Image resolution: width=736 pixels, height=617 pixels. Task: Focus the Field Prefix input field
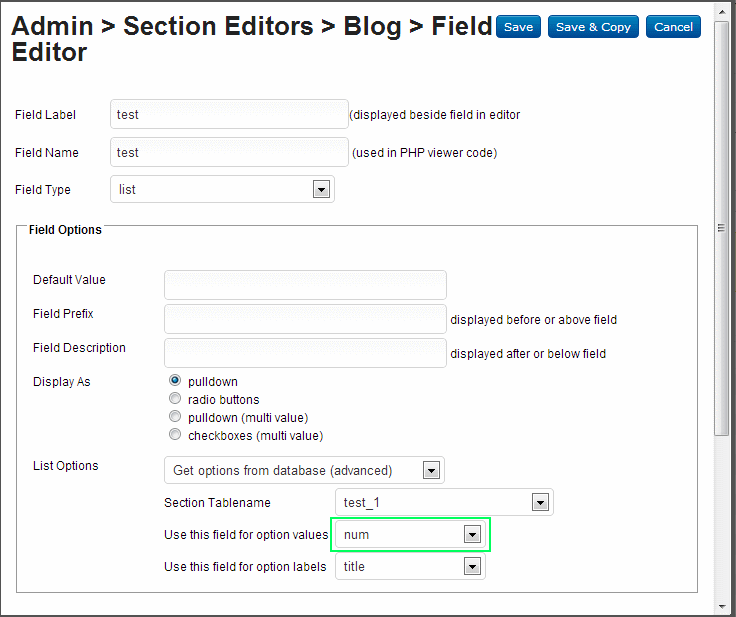(305, 319)
